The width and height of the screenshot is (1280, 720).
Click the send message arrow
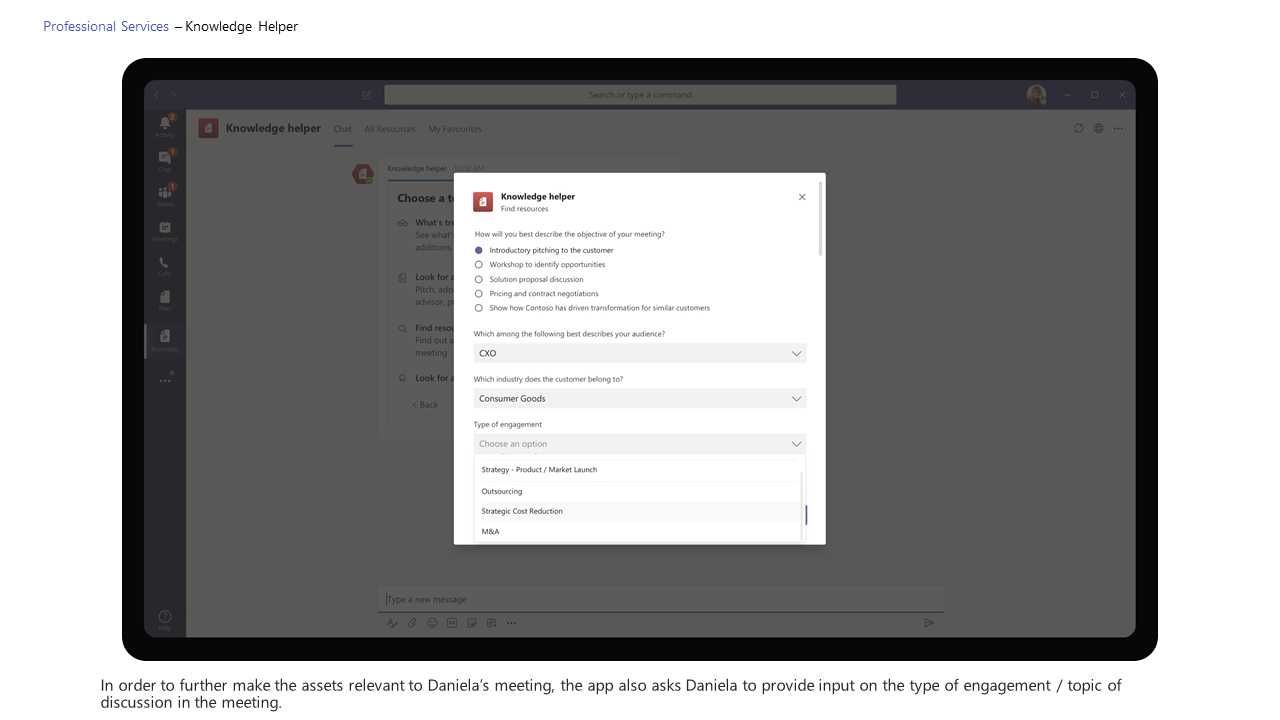coord(929,622)
